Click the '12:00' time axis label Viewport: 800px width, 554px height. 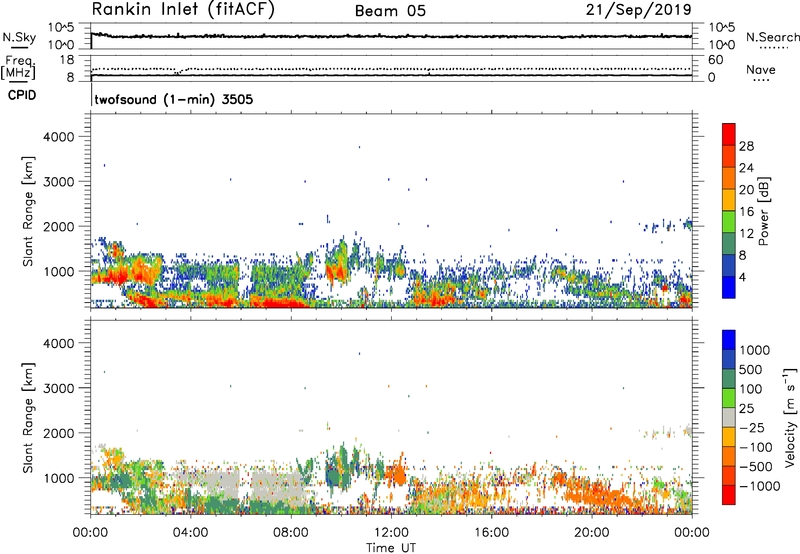[x=391, y=533]
